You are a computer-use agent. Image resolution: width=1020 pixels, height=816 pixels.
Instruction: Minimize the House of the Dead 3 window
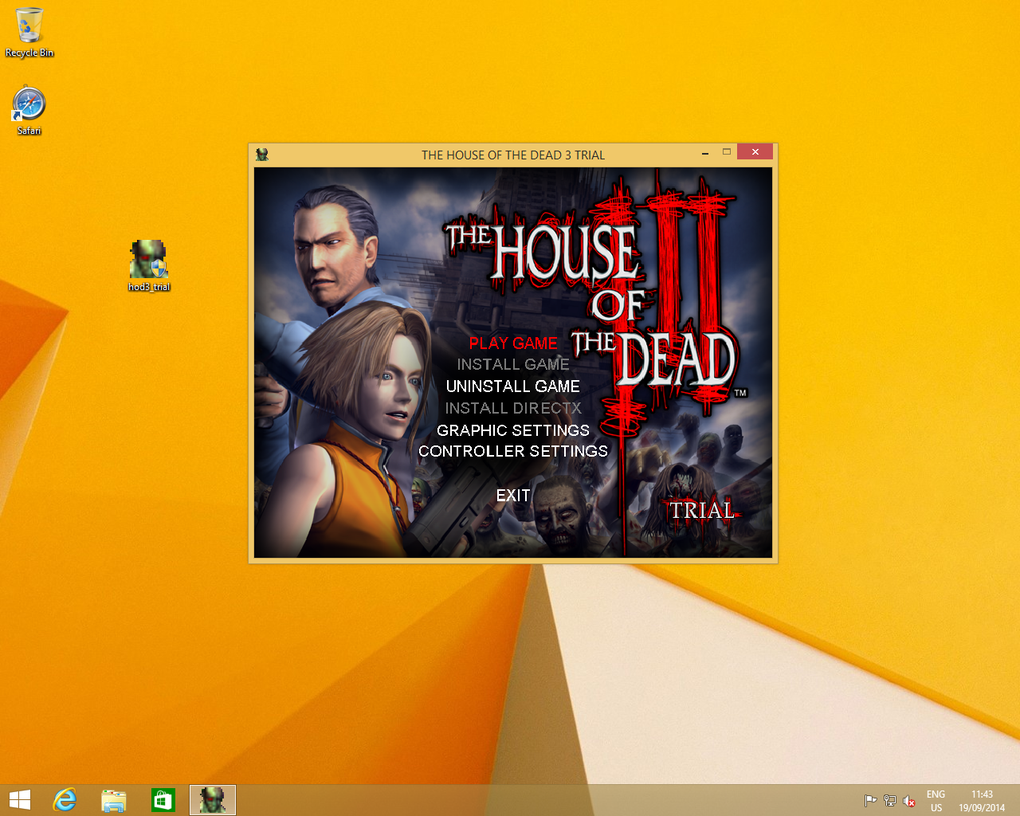click(x=705, y=152)
